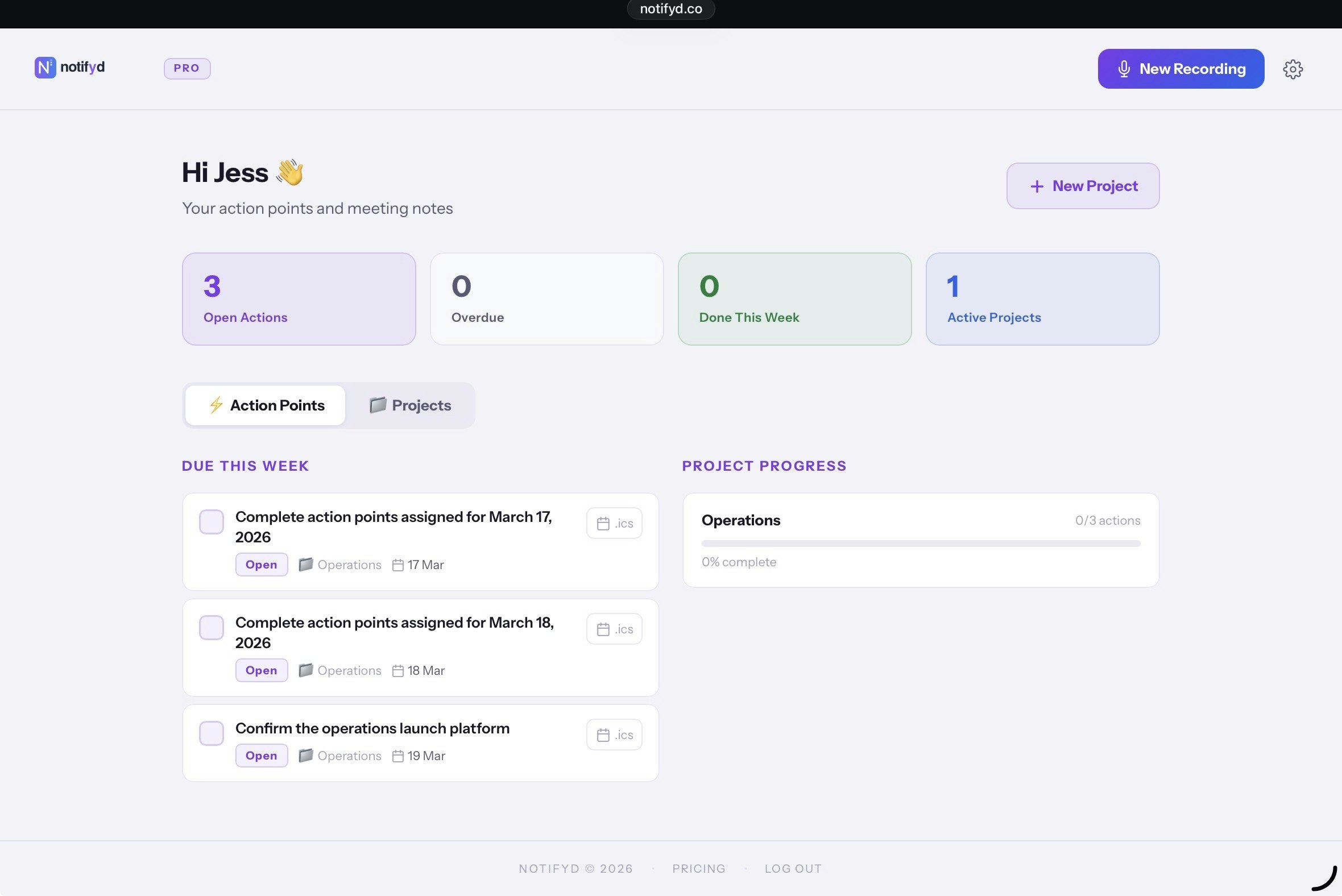Select the Action Points tab

264,405
